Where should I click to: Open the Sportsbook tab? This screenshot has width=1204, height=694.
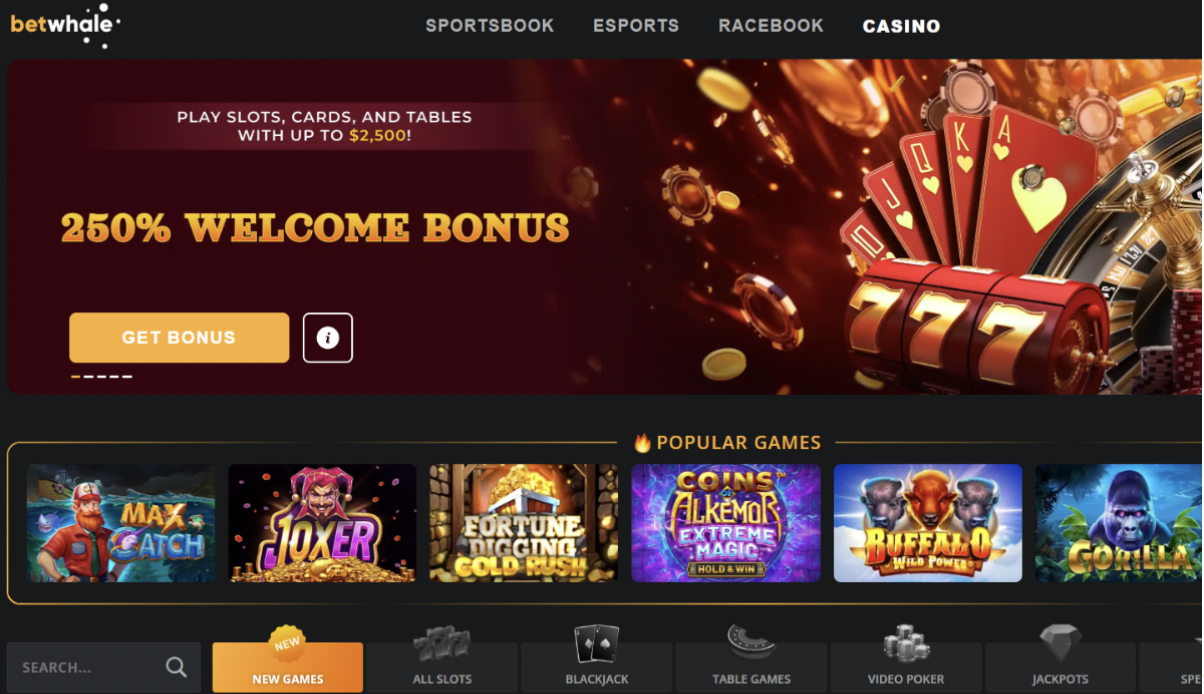490,26
